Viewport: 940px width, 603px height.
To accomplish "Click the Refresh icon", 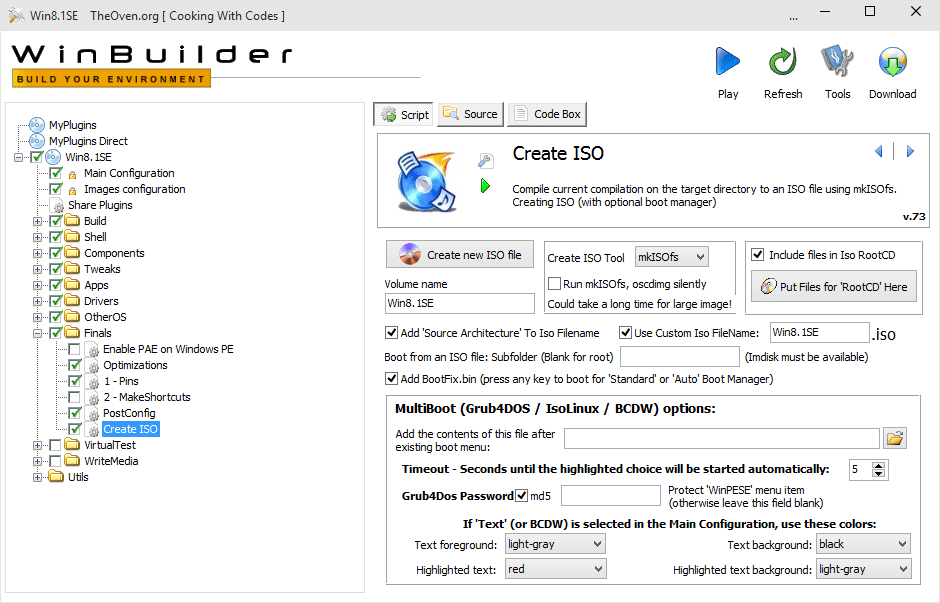I will coord(782,61).
